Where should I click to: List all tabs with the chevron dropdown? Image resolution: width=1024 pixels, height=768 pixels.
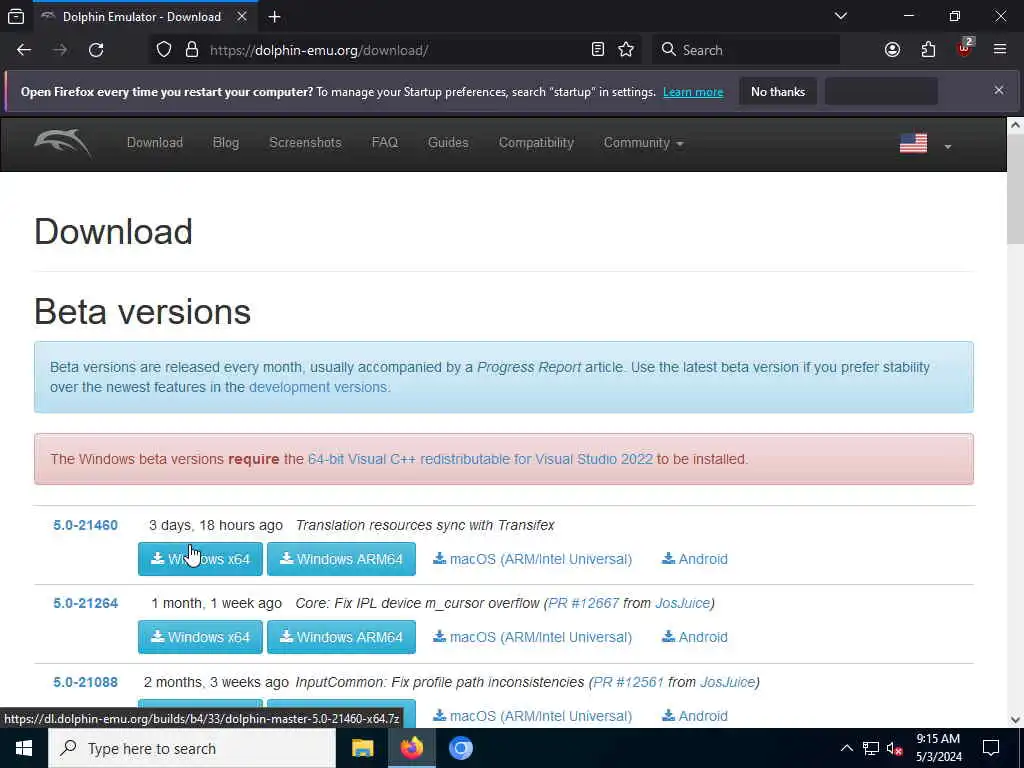pyautogui.click(x=841, y=16)
